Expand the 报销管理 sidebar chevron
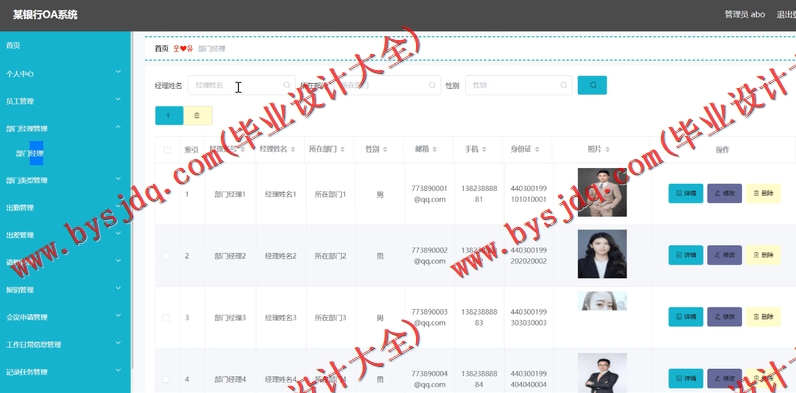This screenshot has width=796, height=393. 118,288
